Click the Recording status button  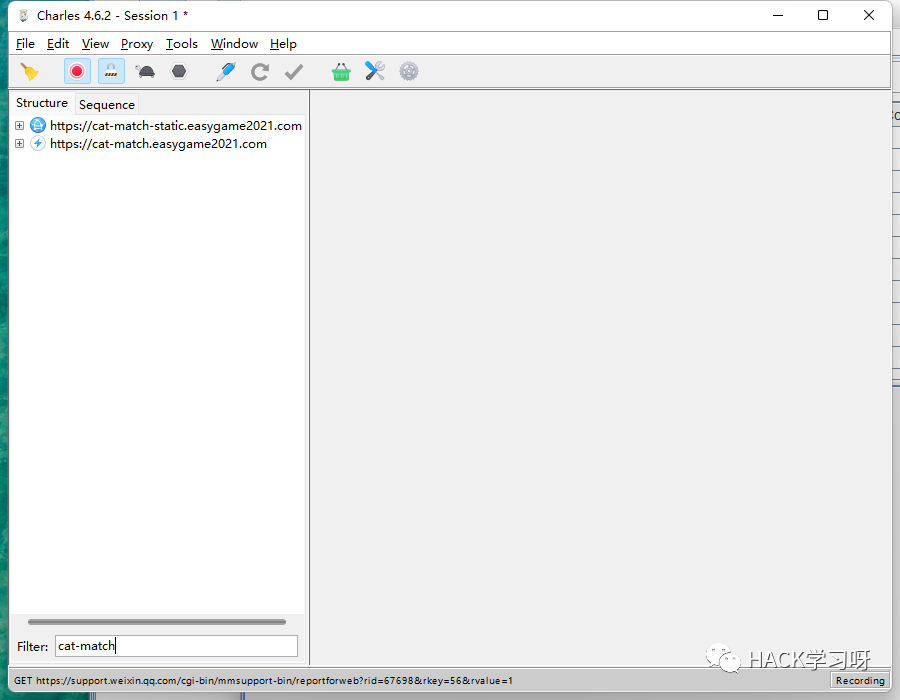[x=860, y=680]
